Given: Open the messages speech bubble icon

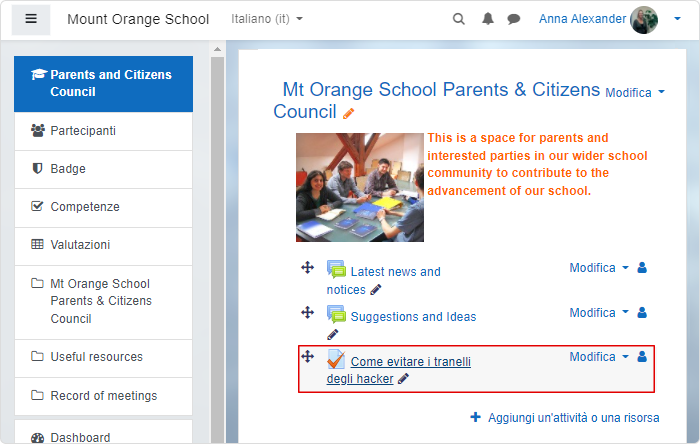Looking at the screenshot, I should point(514,19).
